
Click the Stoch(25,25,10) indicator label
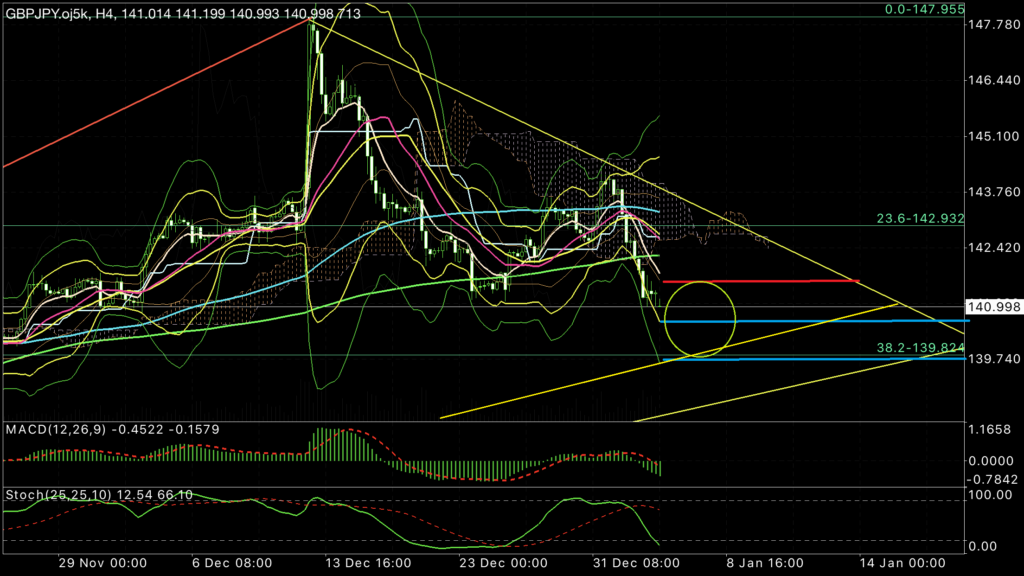pos(99,495)
